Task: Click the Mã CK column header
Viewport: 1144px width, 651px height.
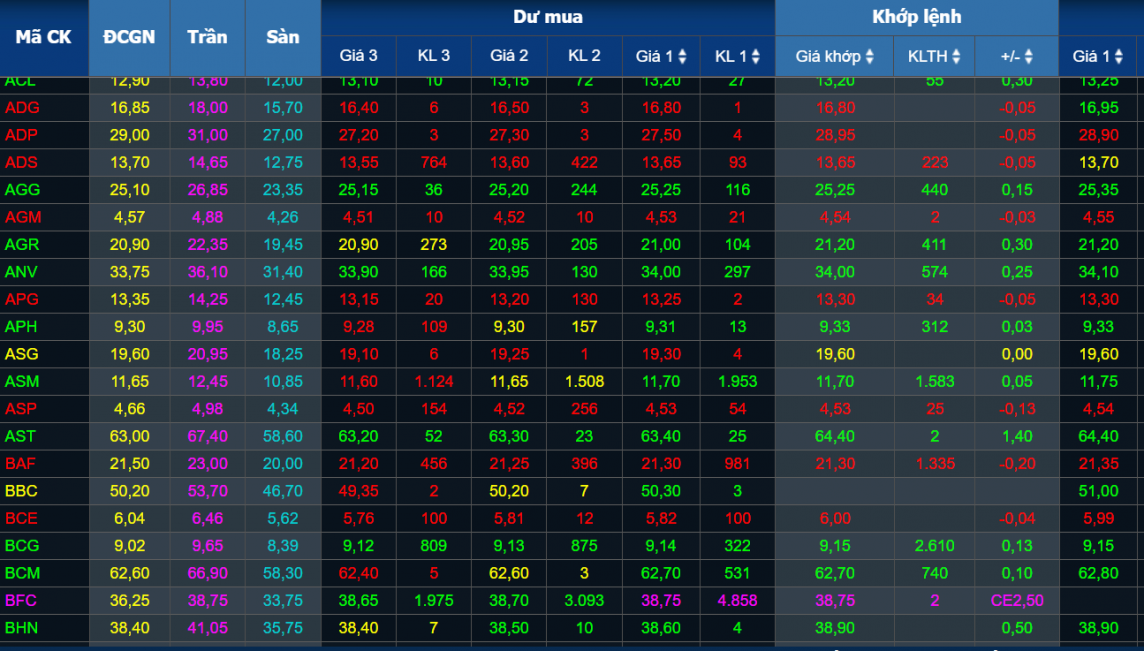Action: [44, 37]
